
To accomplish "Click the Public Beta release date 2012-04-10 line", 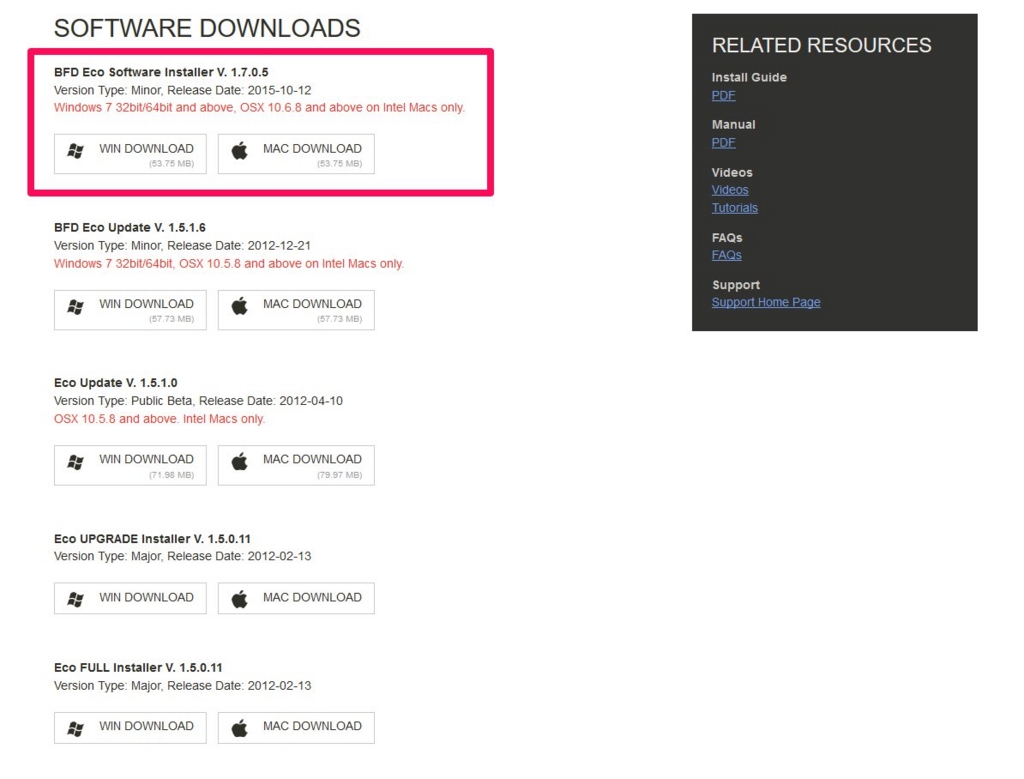I will coord(199,401).
